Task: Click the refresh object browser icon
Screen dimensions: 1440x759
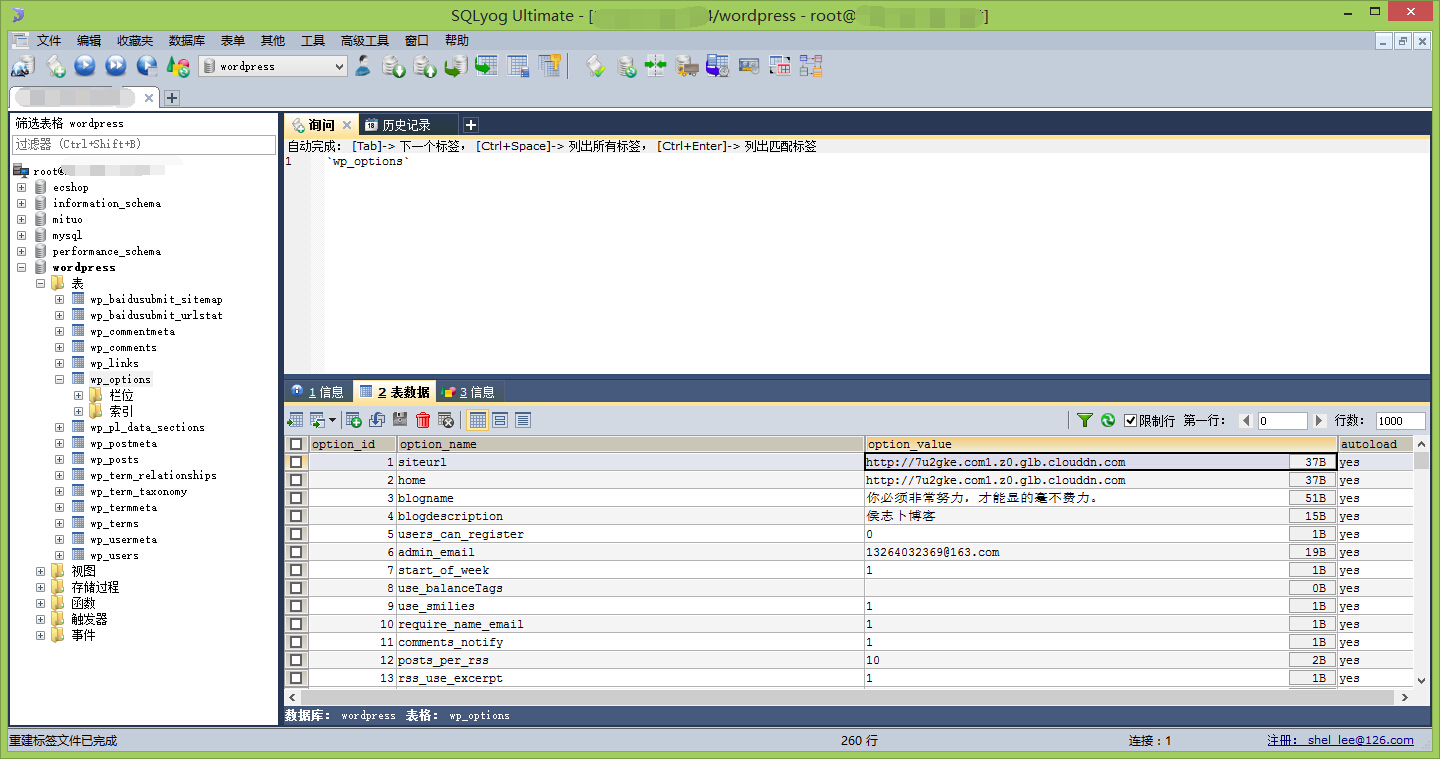Action: tap(178, 66)
